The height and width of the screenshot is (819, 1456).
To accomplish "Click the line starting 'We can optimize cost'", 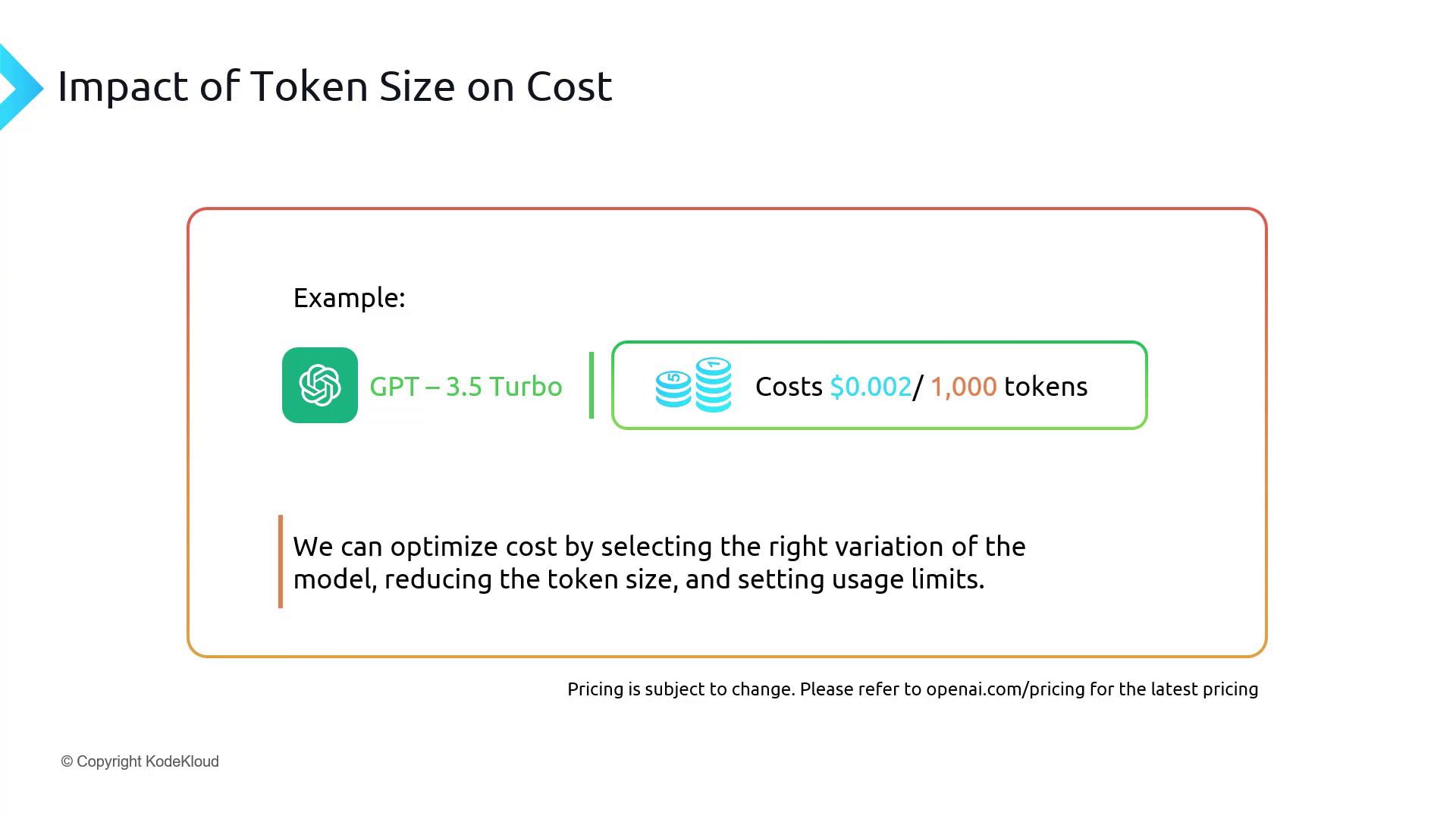I will pos(658,547).
